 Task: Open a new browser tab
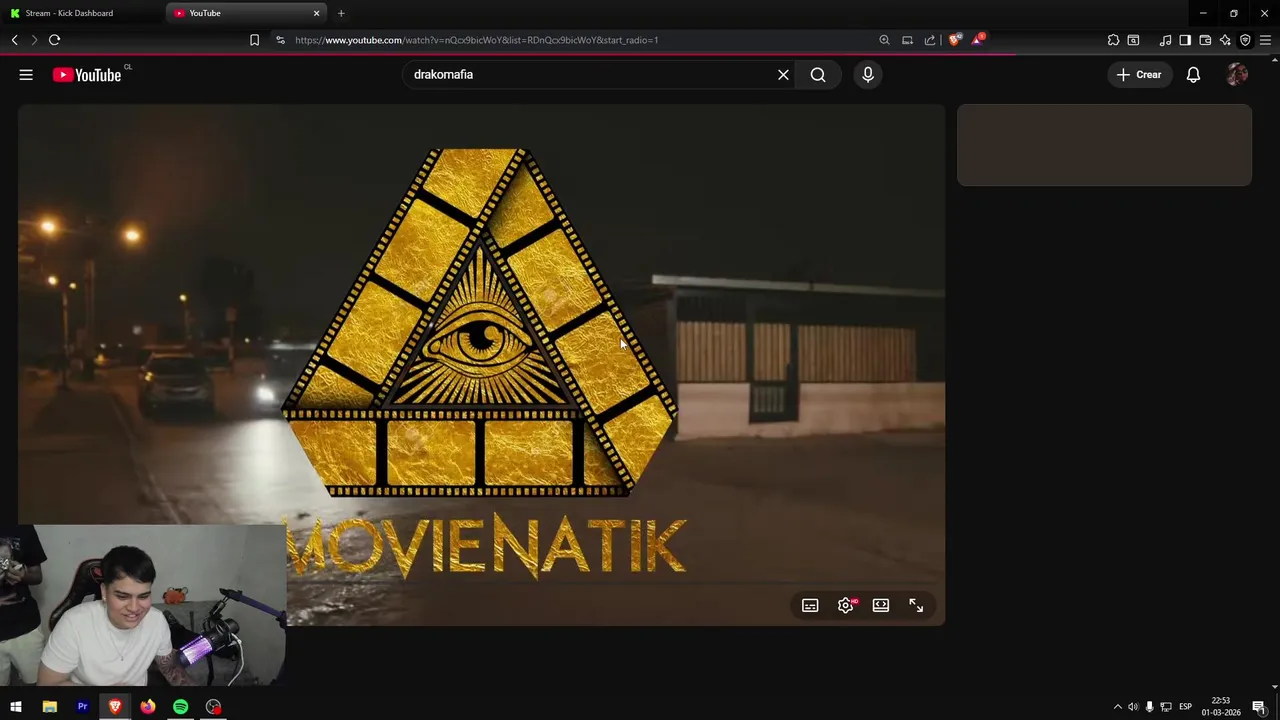tap(341, 13)
